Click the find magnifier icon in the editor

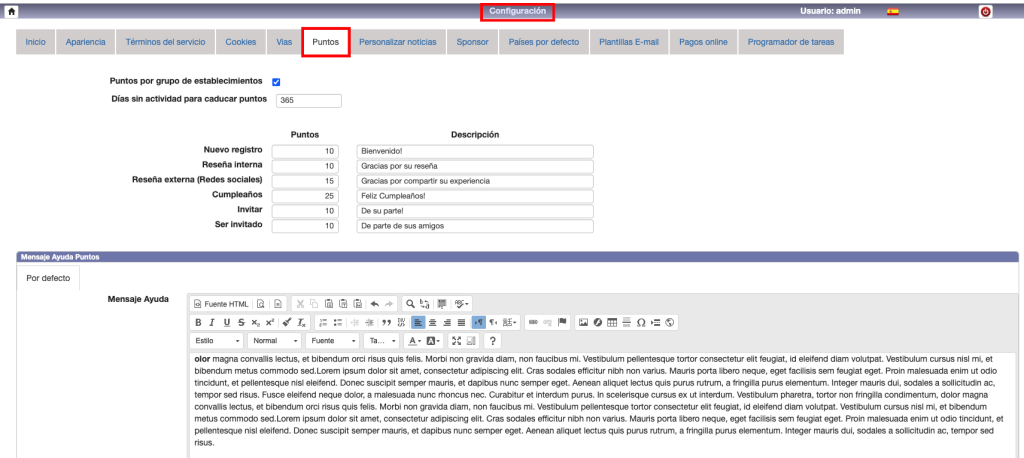410,303
